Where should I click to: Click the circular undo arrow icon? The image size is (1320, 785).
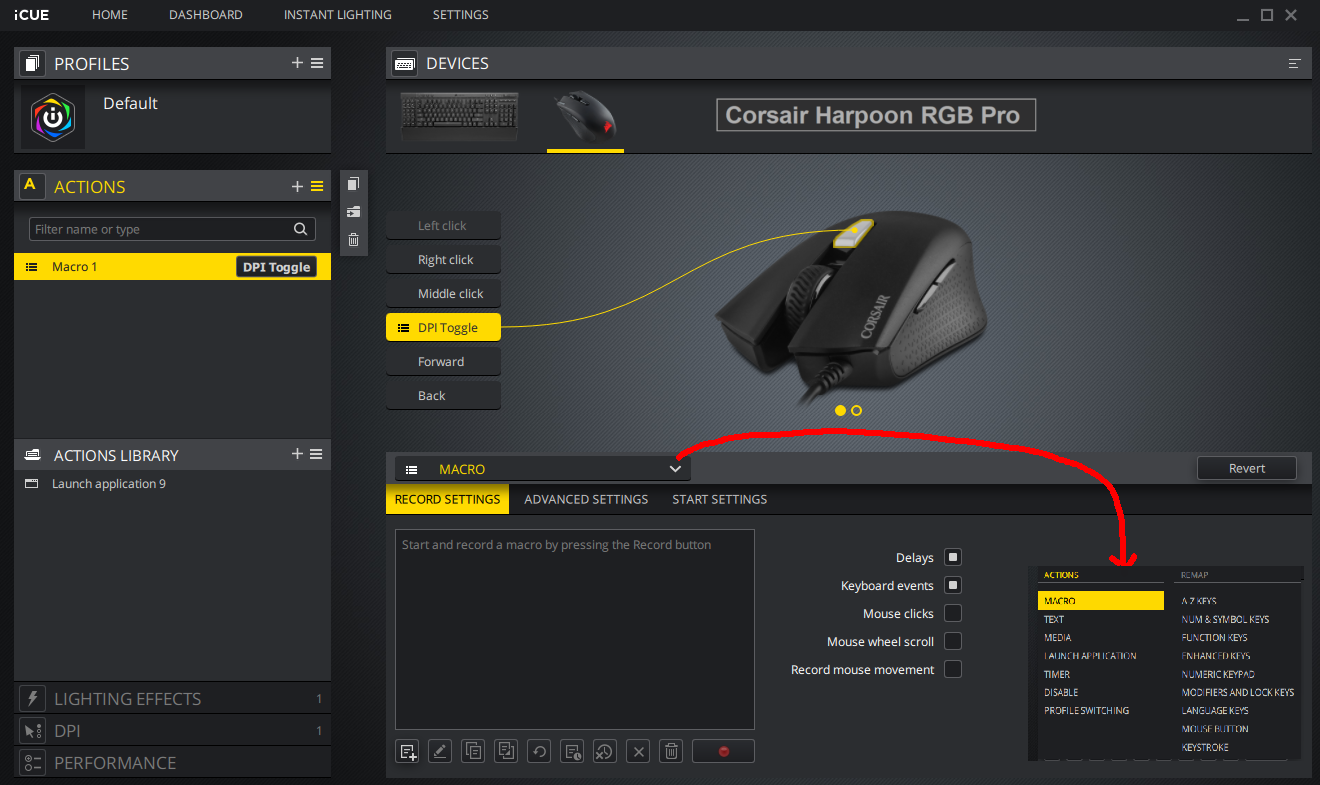tap(539, 752)
